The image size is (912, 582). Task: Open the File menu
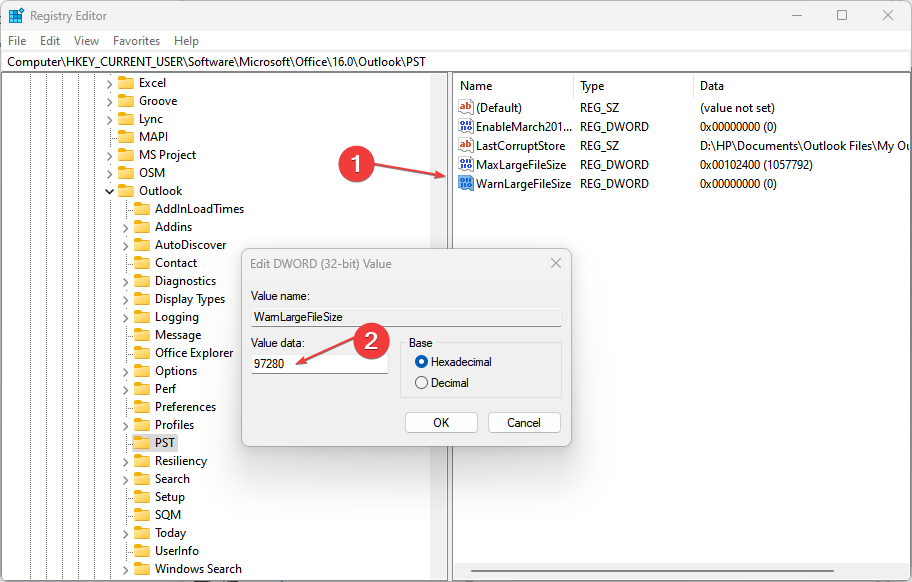(x=17, y=41)
